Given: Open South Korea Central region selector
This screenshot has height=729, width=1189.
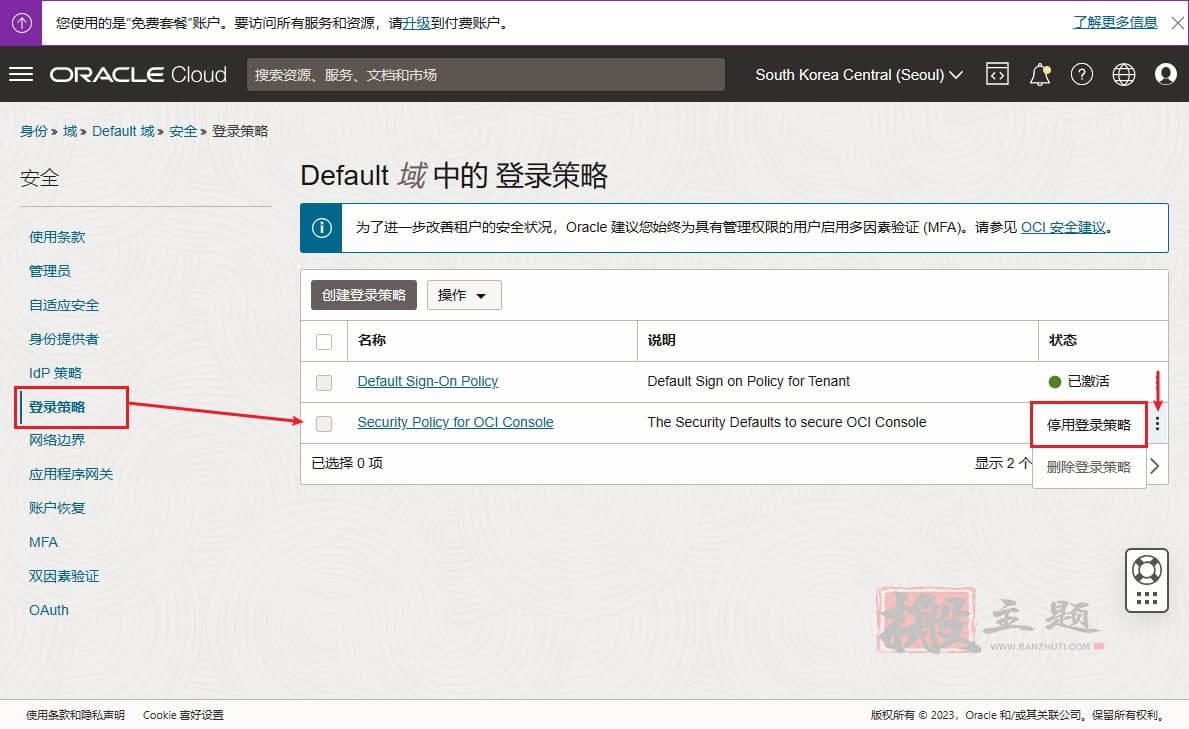Looking at the screenshot, I should pos(859,75).
